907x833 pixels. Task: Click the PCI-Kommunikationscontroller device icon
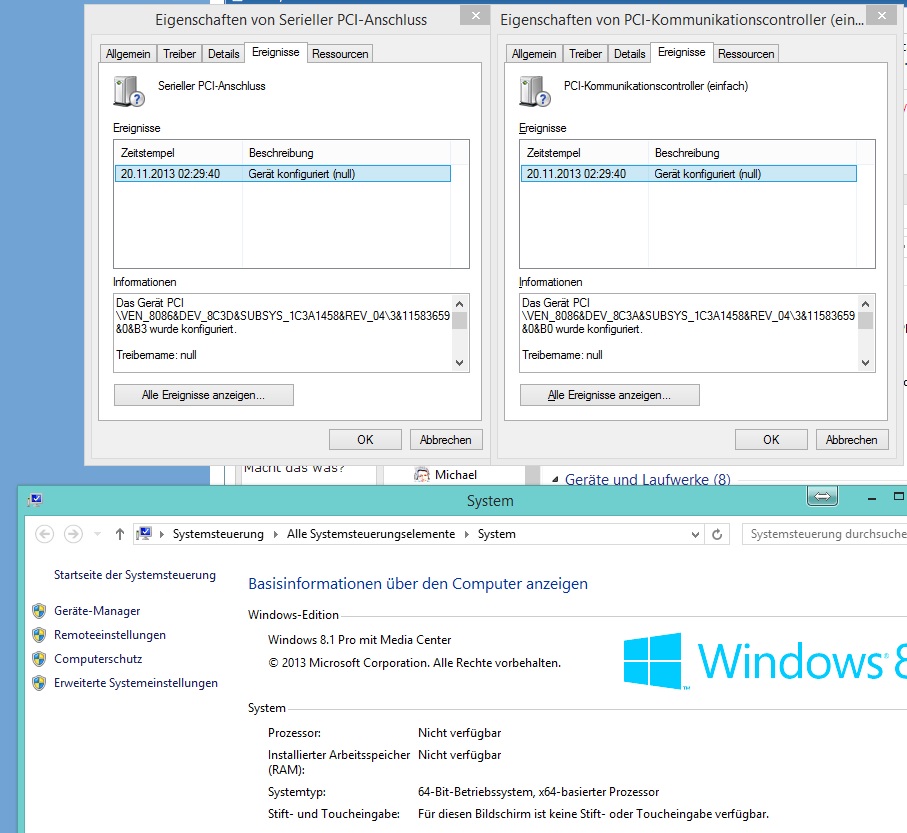(x=534, y=91)
